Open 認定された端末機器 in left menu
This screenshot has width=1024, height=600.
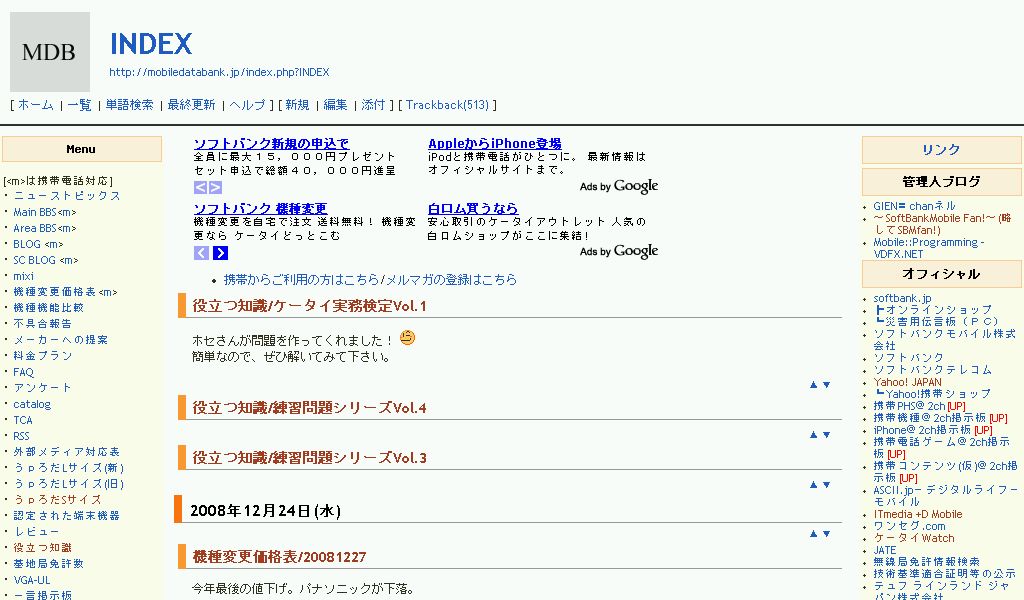(x=67, y=516)
